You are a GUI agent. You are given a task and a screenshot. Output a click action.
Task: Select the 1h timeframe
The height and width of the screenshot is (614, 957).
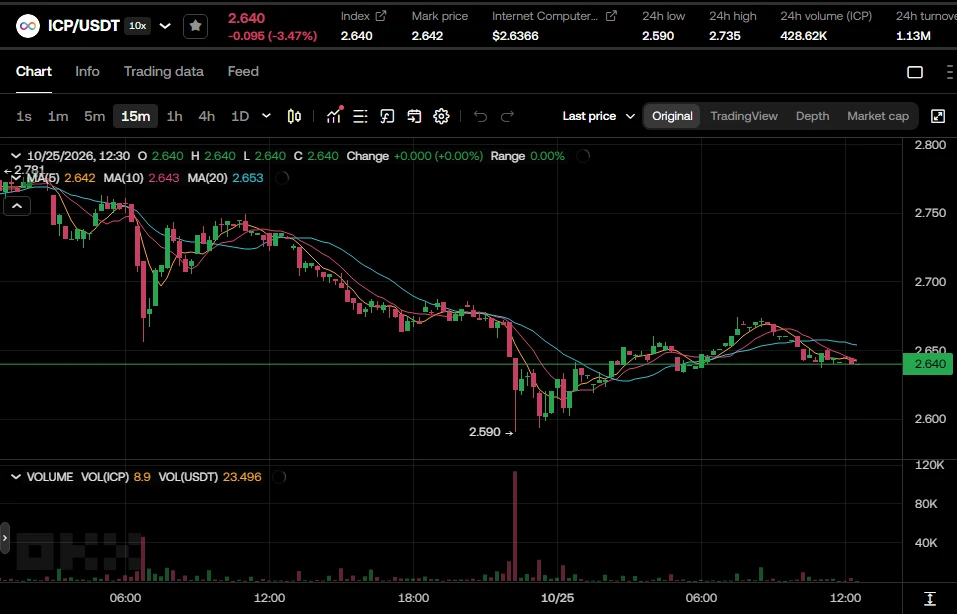[175, 116]
